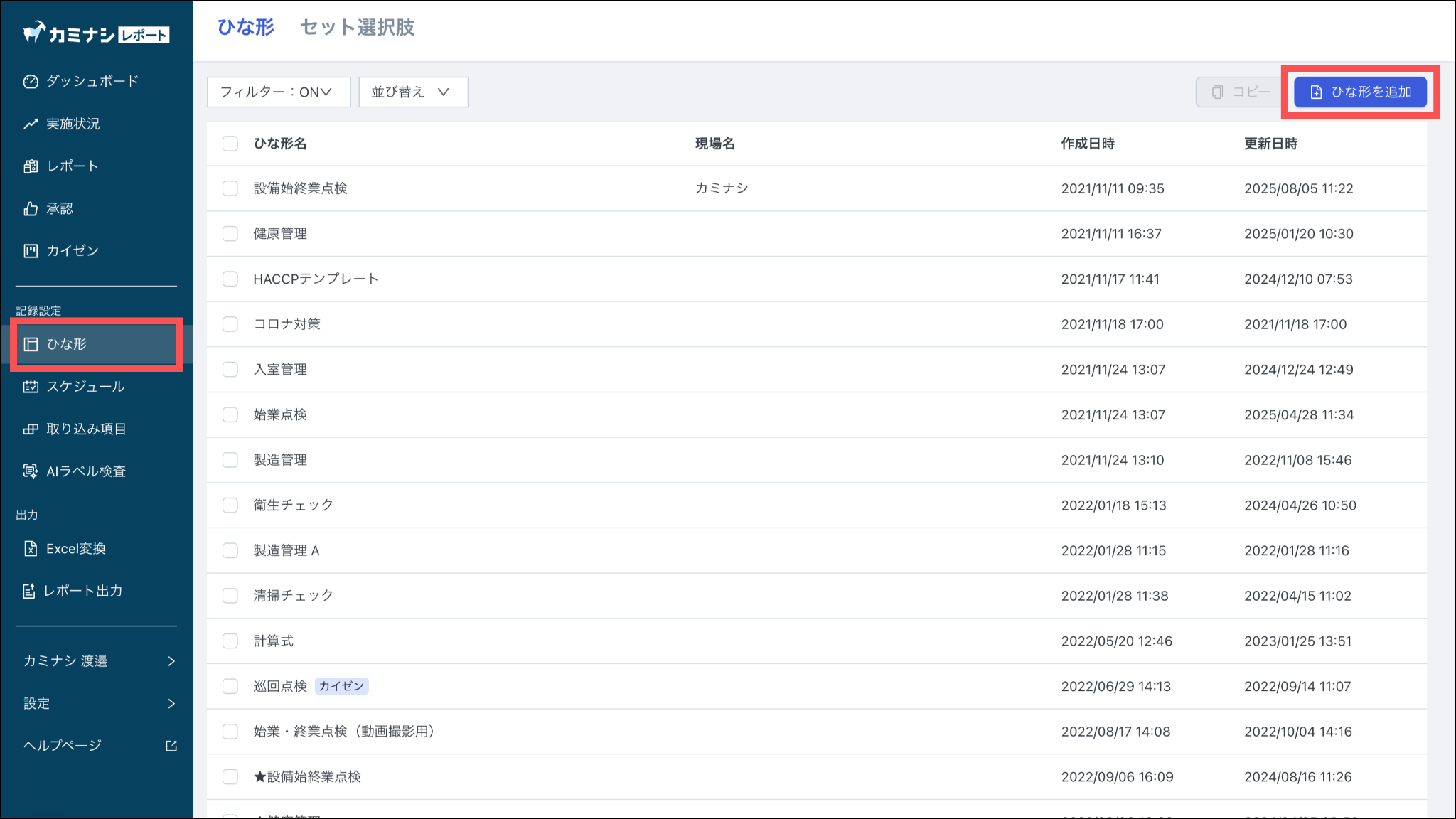1456x819 pixels.
Task: Tick the checkbox for 健康管理
Action: [230, 234]
